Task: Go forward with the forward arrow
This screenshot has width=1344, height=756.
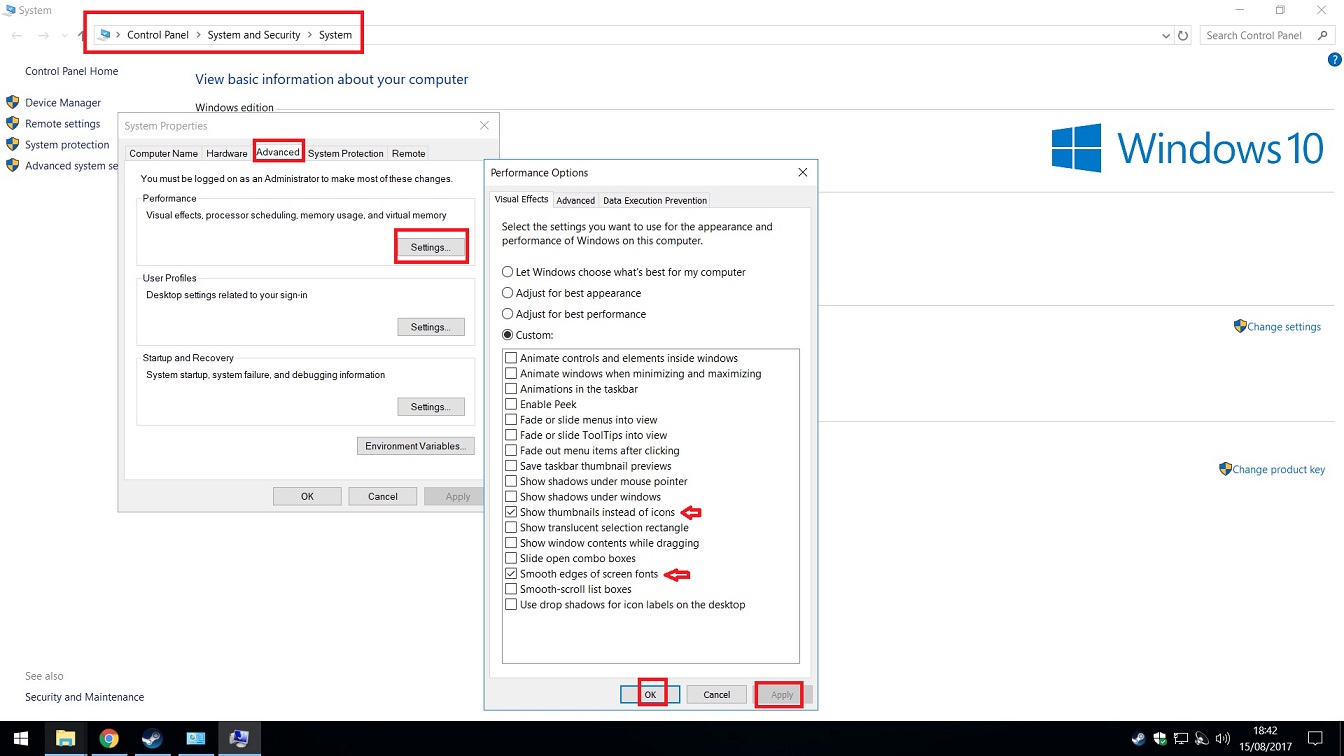Action: [x=43, y=35]
